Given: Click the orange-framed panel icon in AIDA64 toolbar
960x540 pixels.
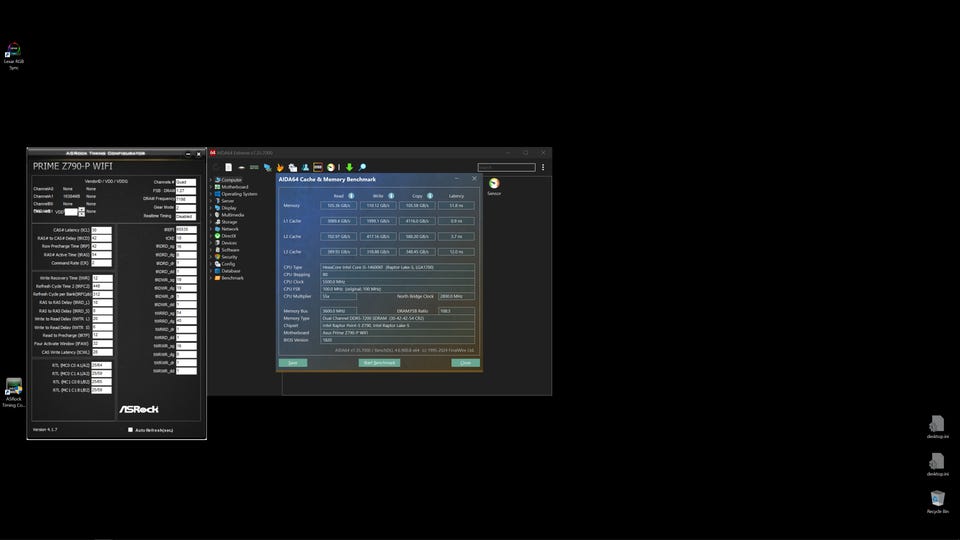Looking at the screenshot, I should click(318, 167).
